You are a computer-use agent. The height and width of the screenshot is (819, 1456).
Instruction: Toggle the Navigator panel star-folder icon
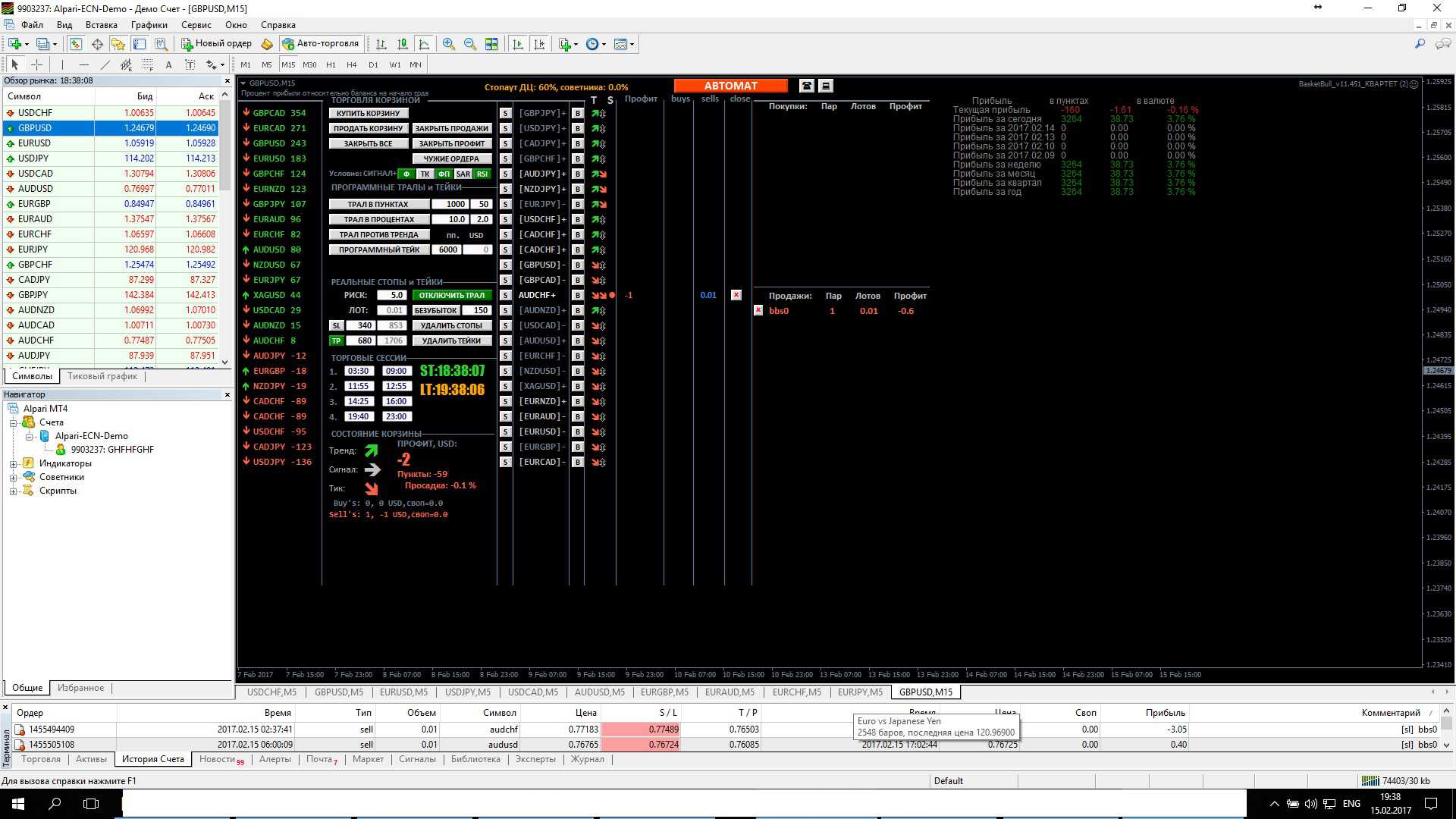coord(118,44)
